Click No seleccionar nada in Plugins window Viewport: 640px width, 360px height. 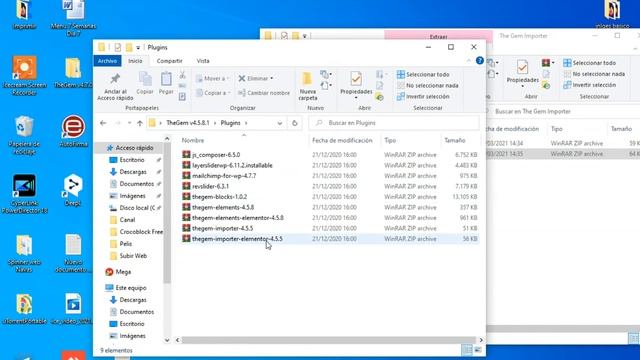click(427, 85)
